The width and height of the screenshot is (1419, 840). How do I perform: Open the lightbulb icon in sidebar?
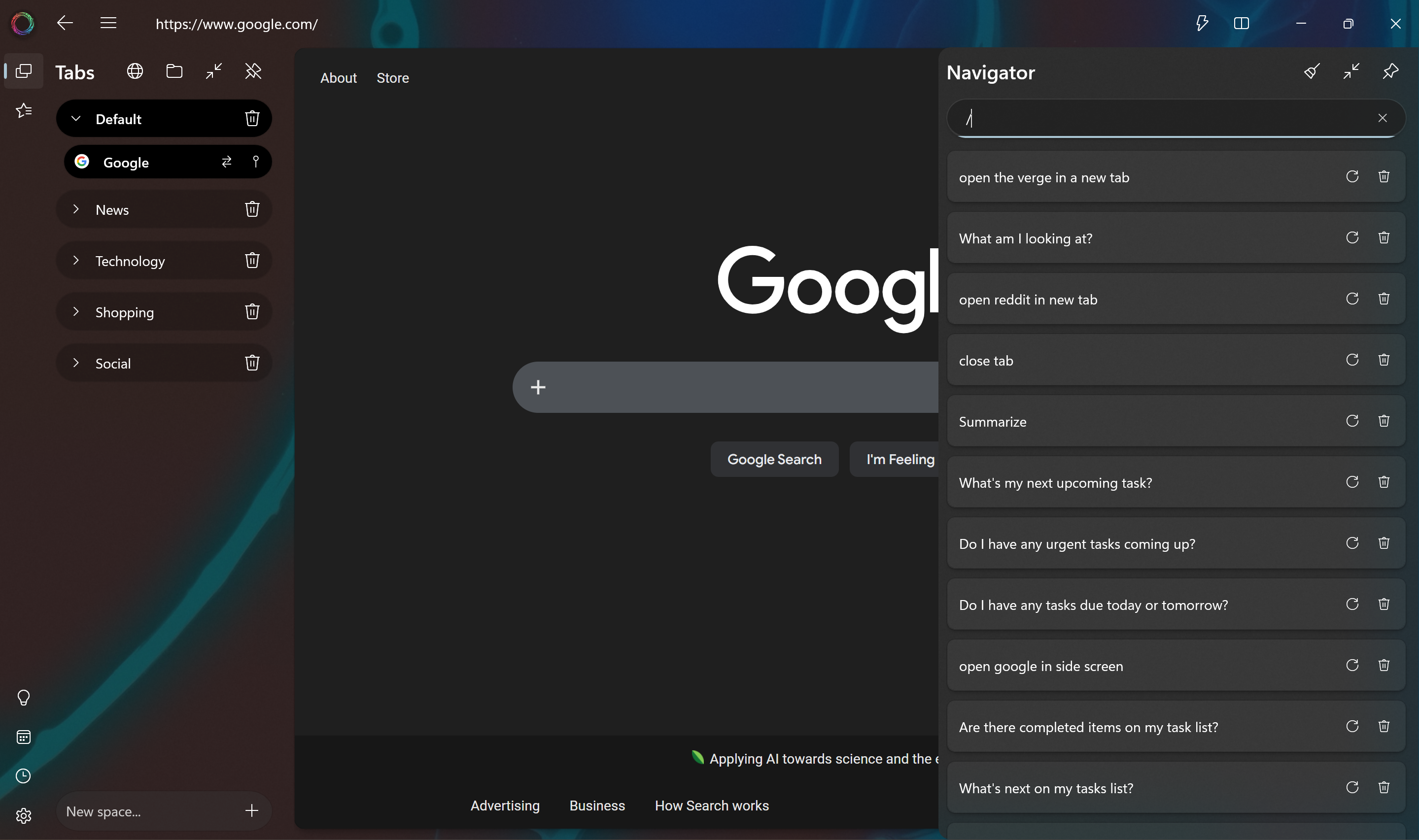[x=23, y=697]
